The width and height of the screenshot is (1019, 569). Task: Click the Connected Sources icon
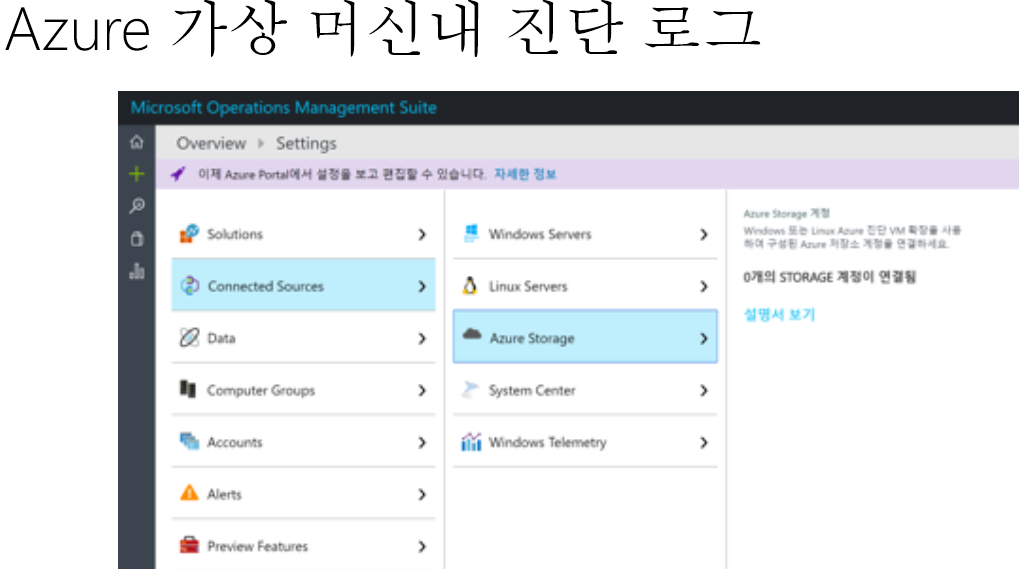[x=189, y=285]
